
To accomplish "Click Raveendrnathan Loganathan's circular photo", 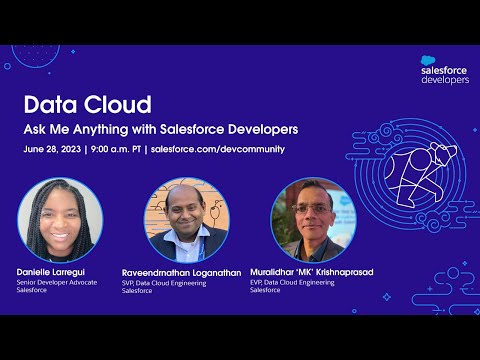I will (x=187, y=220).
